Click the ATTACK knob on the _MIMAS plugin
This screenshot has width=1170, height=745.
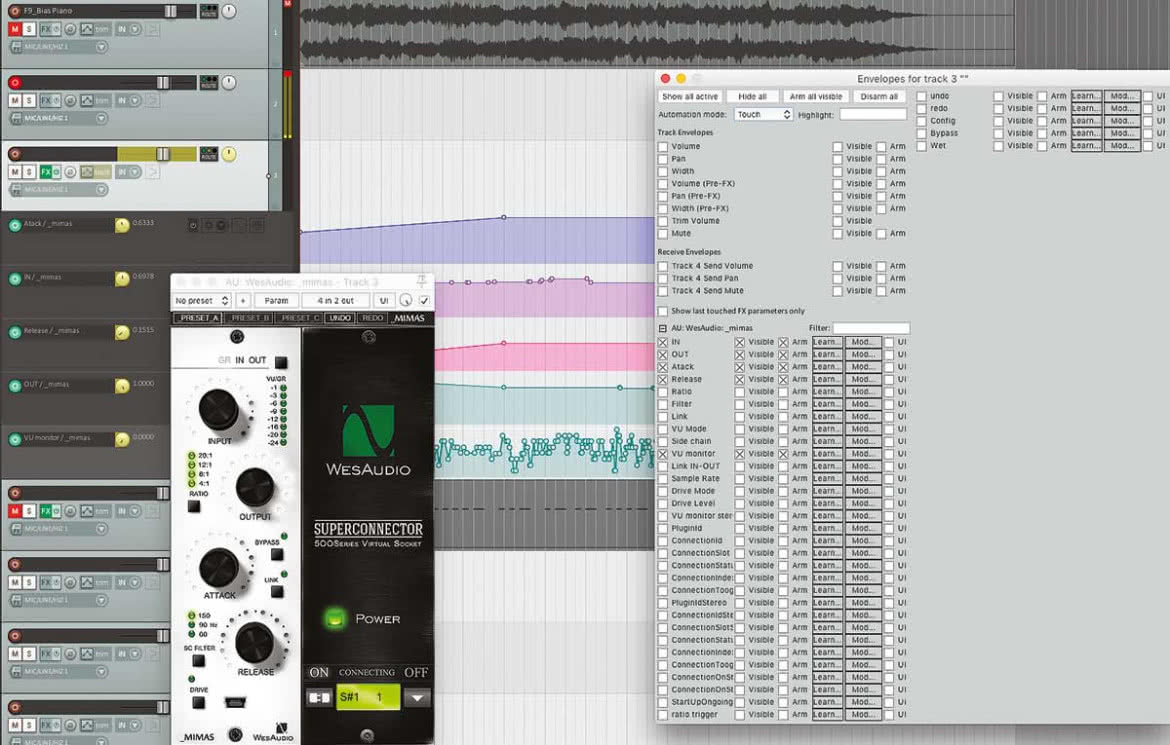point(219,567)
